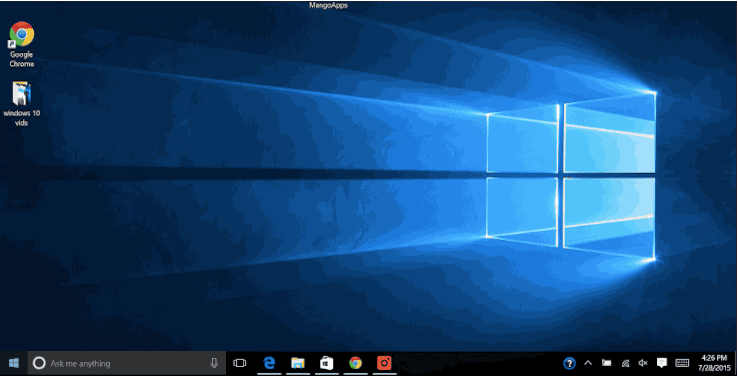Open the Windows Start menu

tap(14, 363)
